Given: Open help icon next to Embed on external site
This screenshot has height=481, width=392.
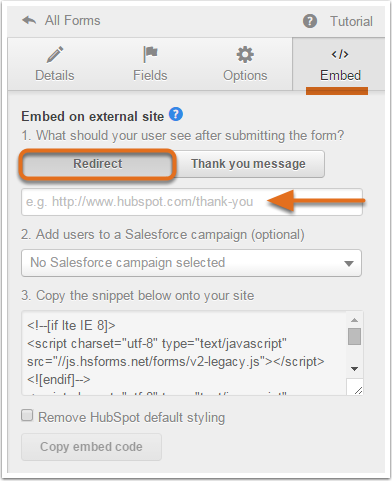Looking at the screenshot, I should pyautogui.click(x=176, y=114).
